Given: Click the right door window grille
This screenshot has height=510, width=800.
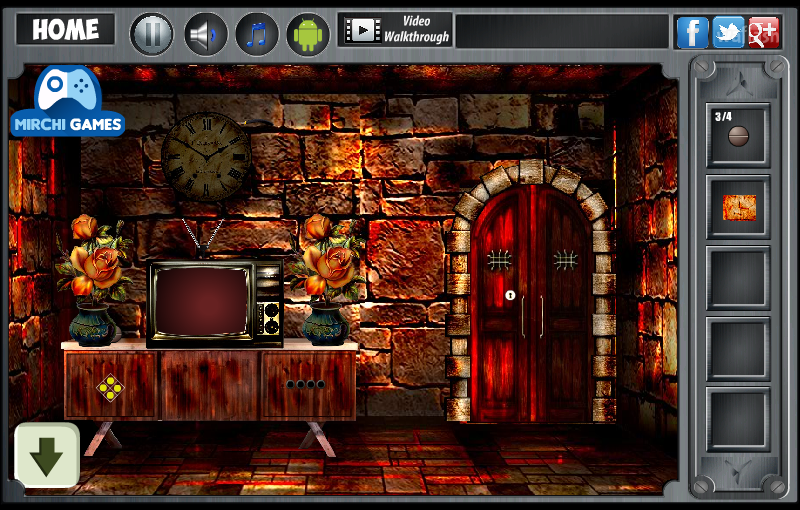Looking at the screenshot, I should click(x=566, y=260).
